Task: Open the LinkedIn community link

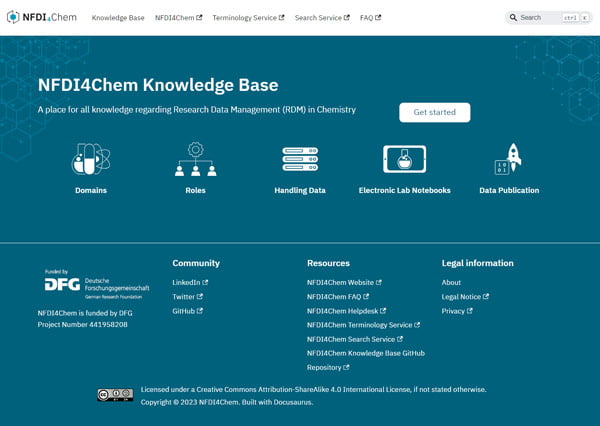Action: point(190,282)
